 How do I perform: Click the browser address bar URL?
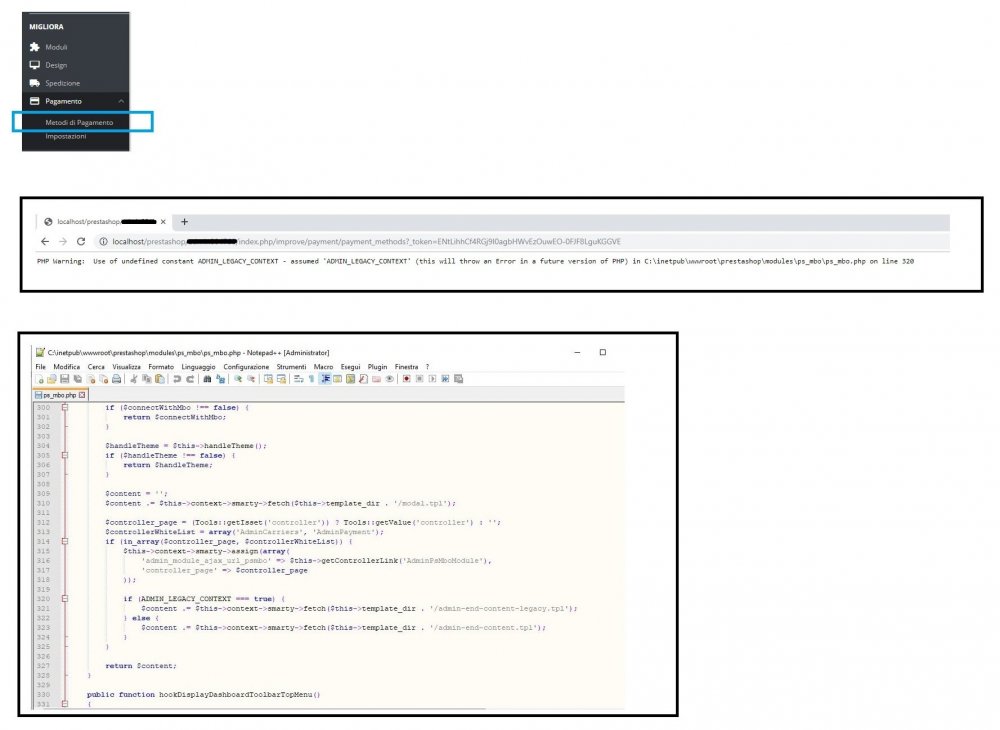click(366, 242)
